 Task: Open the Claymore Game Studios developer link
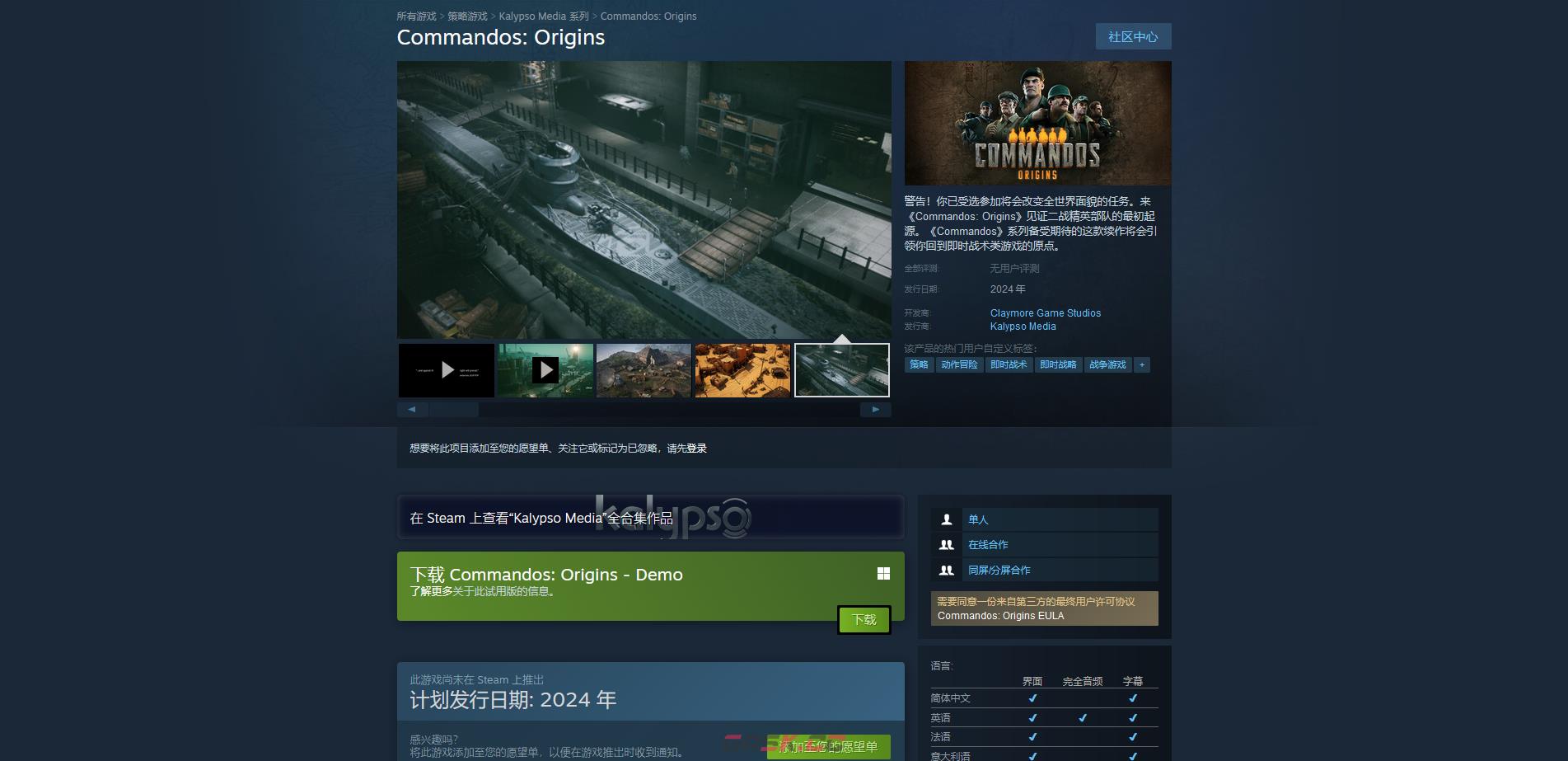[x=1045, y=313]
